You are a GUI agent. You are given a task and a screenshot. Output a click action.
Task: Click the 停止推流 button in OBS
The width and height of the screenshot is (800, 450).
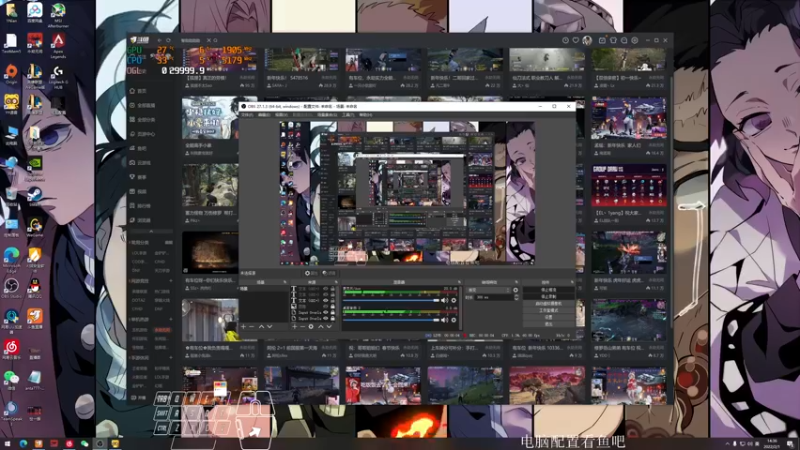click(549, 290)
